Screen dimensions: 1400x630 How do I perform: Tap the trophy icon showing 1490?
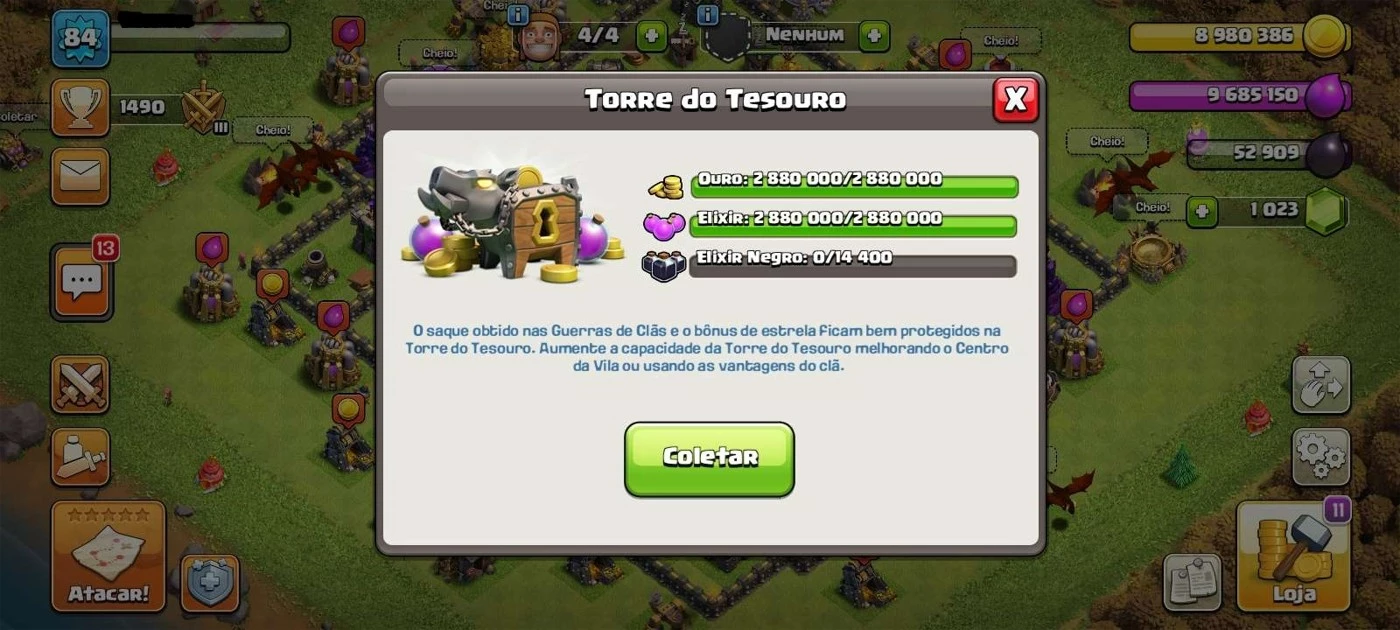point(80,107)
